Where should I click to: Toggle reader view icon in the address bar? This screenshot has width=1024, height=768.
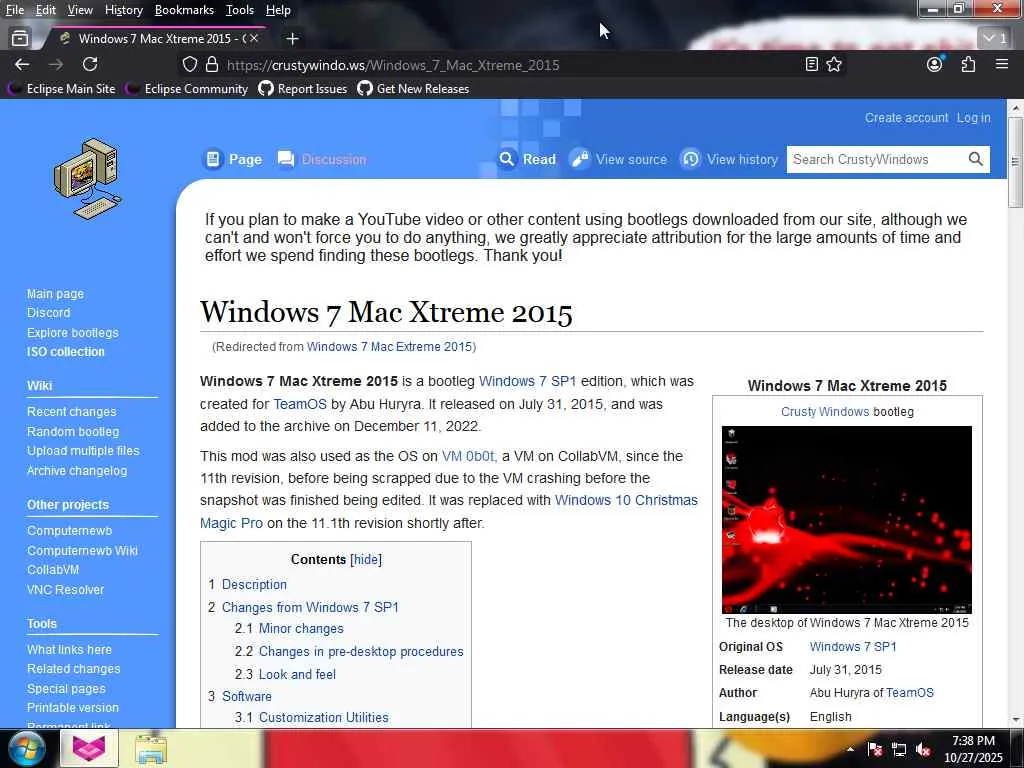(x=811, y=64)
